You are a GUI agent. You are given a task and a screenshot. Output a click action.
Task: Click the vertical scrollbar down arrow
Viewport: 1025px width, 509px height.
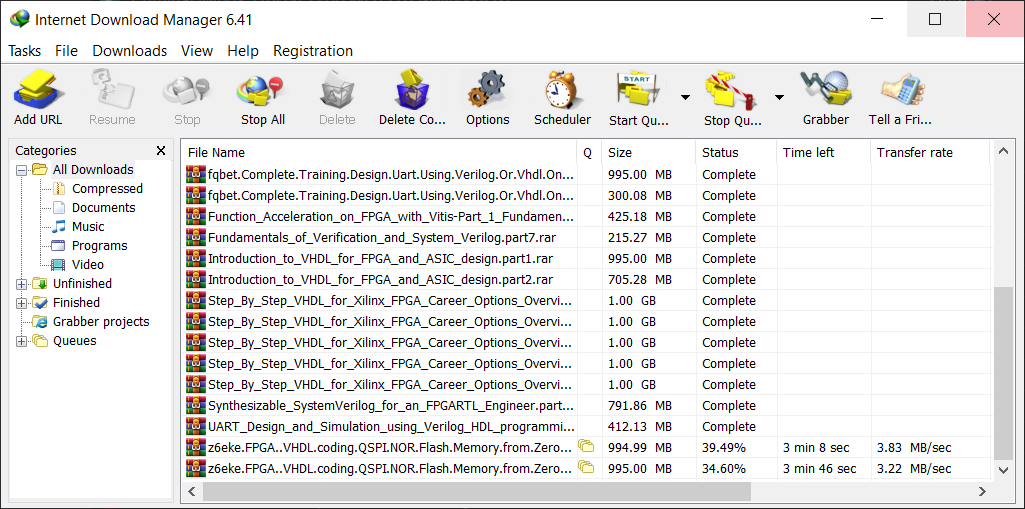coord(1003,470)
